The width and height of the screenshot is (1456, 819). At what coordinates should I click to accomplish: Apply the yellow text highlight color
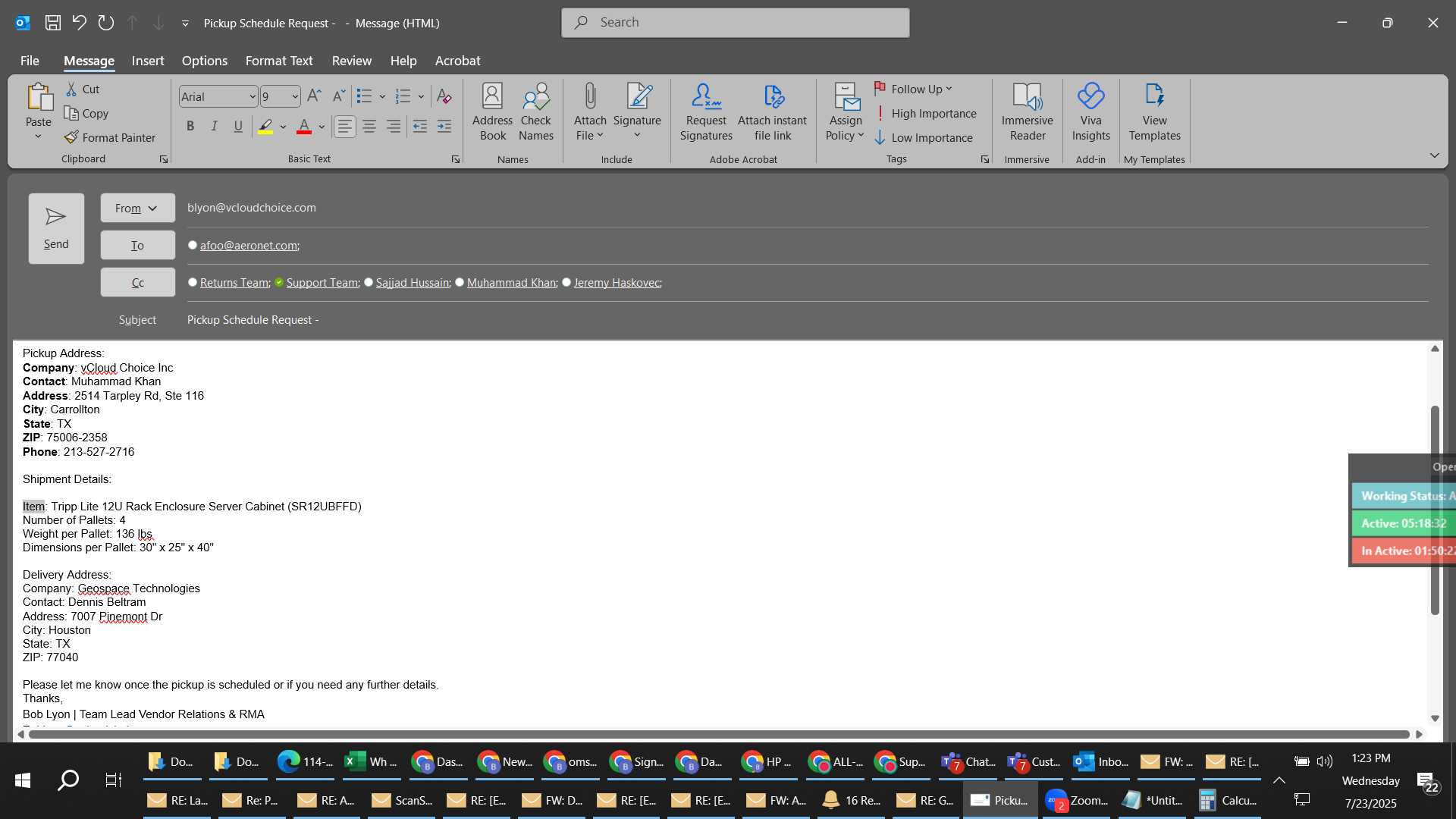click(265, 127)
